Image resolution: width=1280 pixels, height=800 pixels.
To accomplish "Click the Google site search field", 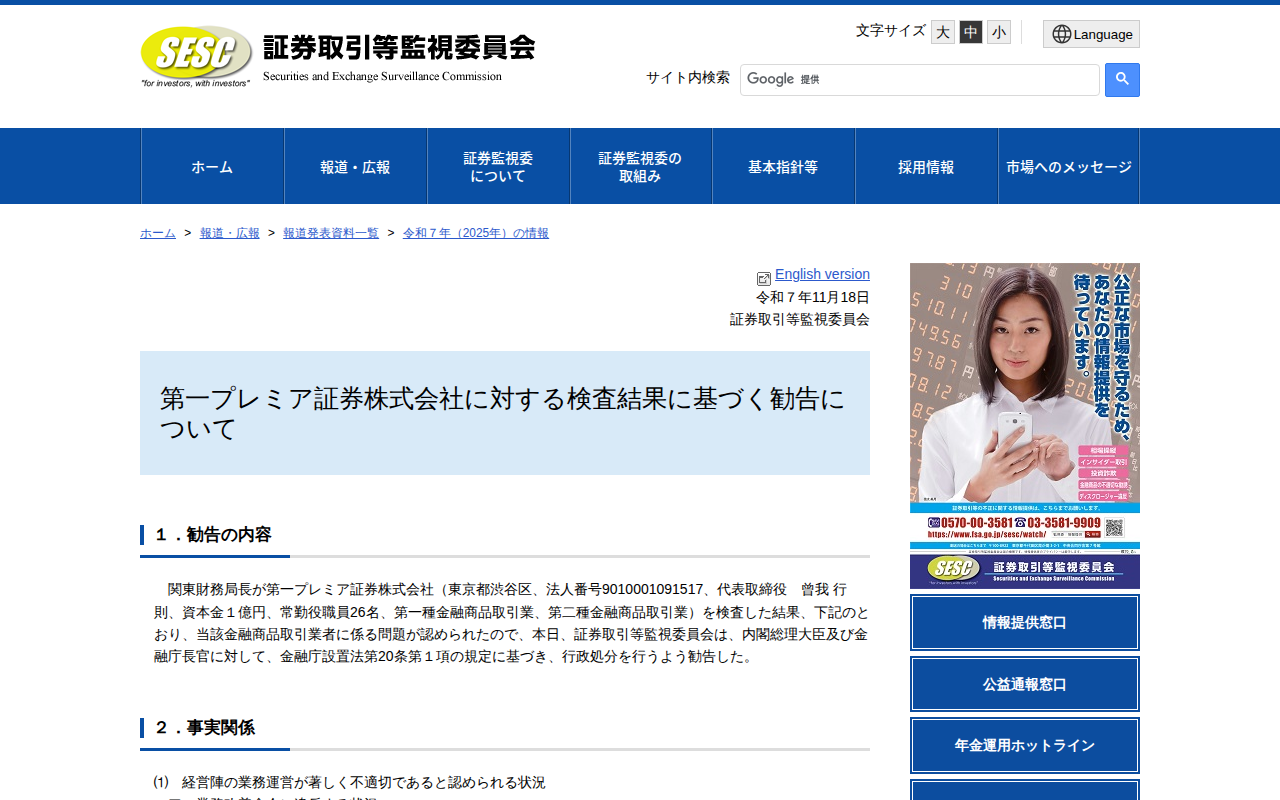I will (x=920, y=80).
